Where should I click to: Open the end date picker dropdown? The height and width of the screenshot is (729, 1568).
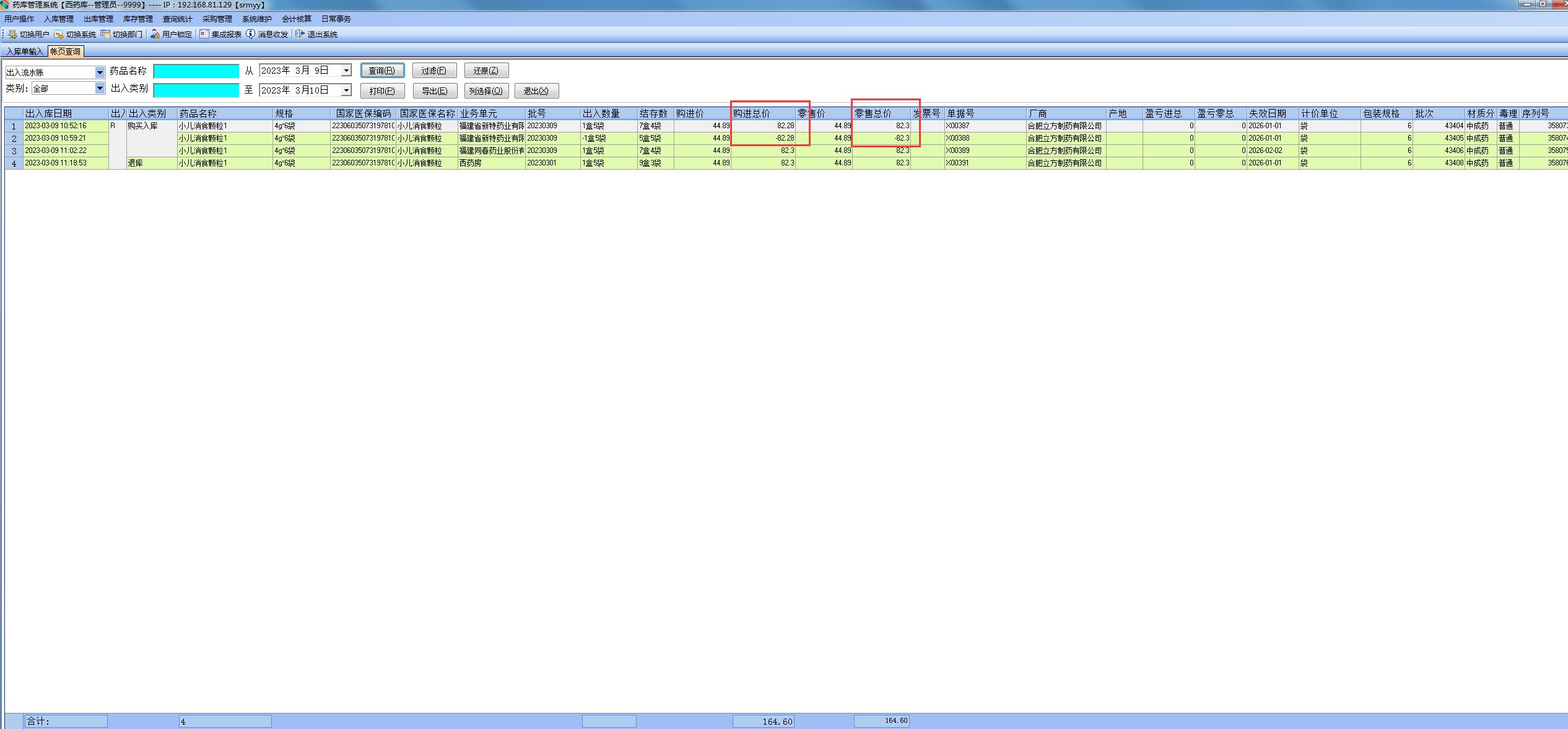(346, 90)
